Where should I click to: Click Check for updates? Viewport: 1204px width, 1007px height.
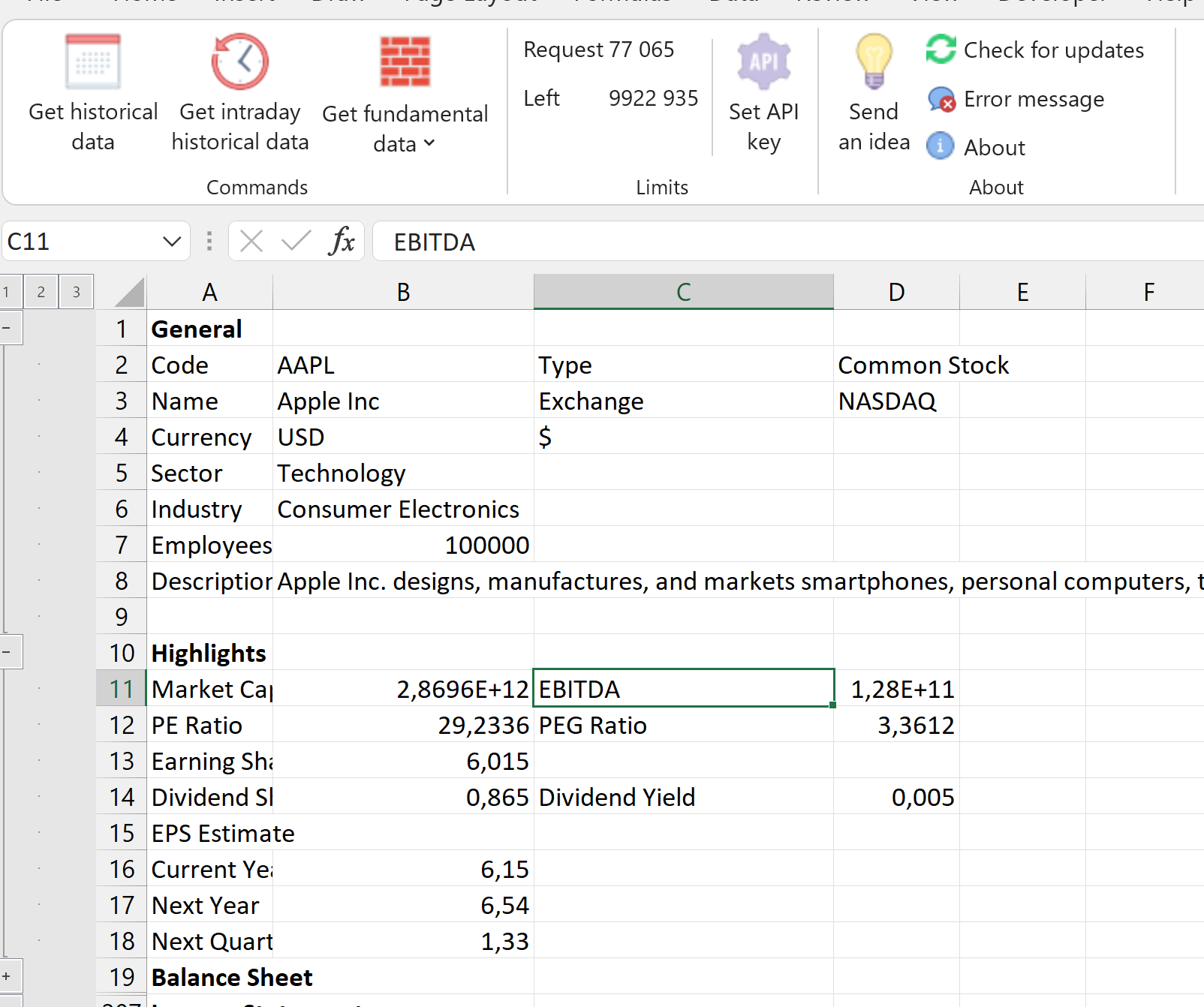point(1035,50)
